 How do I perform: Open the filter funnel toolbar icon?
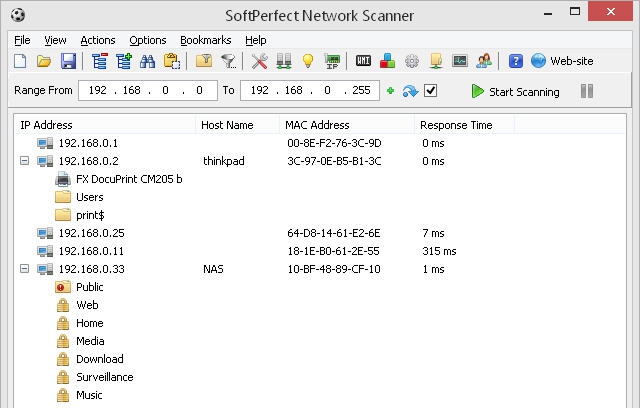click(229, 62)
